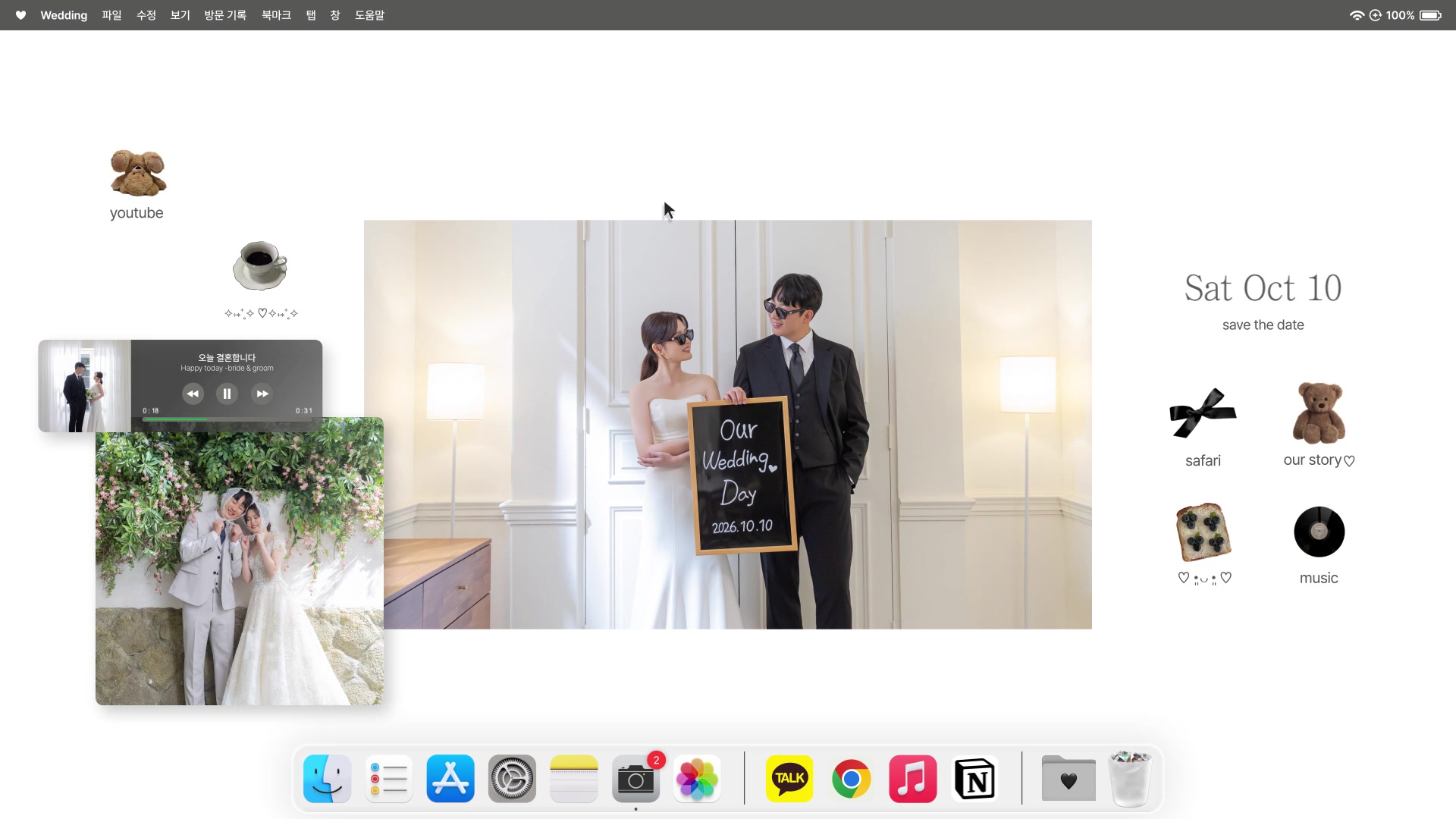The height and width of the screenshot is (819, 1456).
Task: Open the youtube teddy bear icon
Action: 137,173
